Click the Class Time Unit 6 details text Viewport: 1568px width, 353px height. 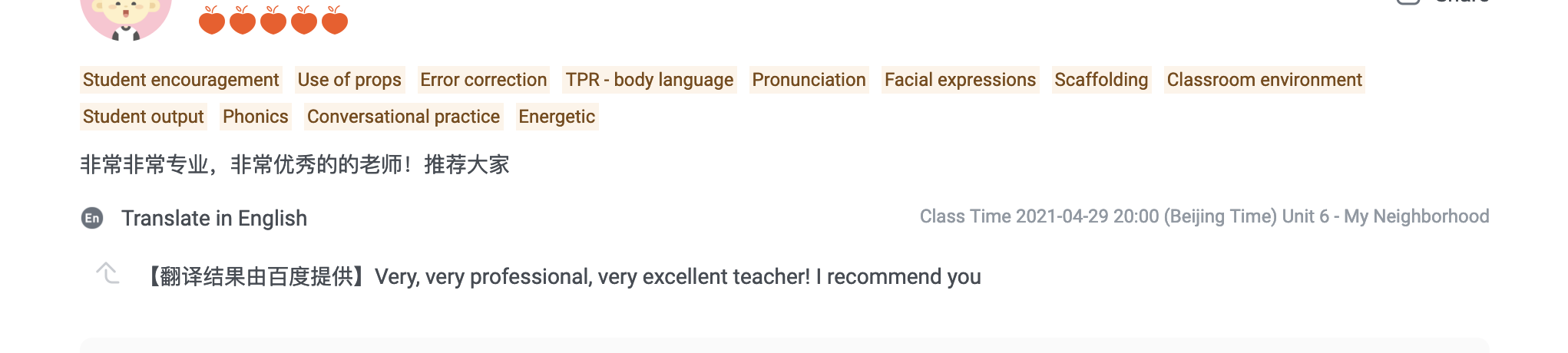1204,216
